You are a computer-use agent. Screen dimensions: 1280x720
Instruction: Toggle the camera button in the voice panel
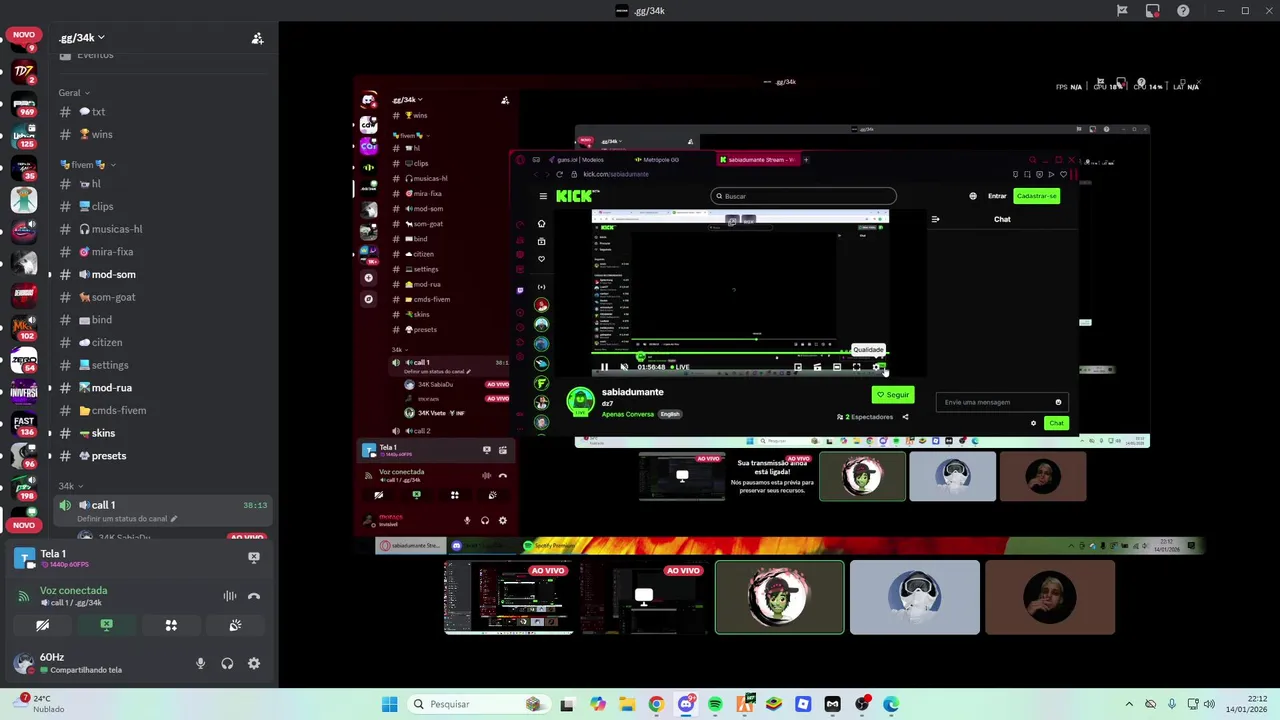pyautogui.click(x=43, y=625)
